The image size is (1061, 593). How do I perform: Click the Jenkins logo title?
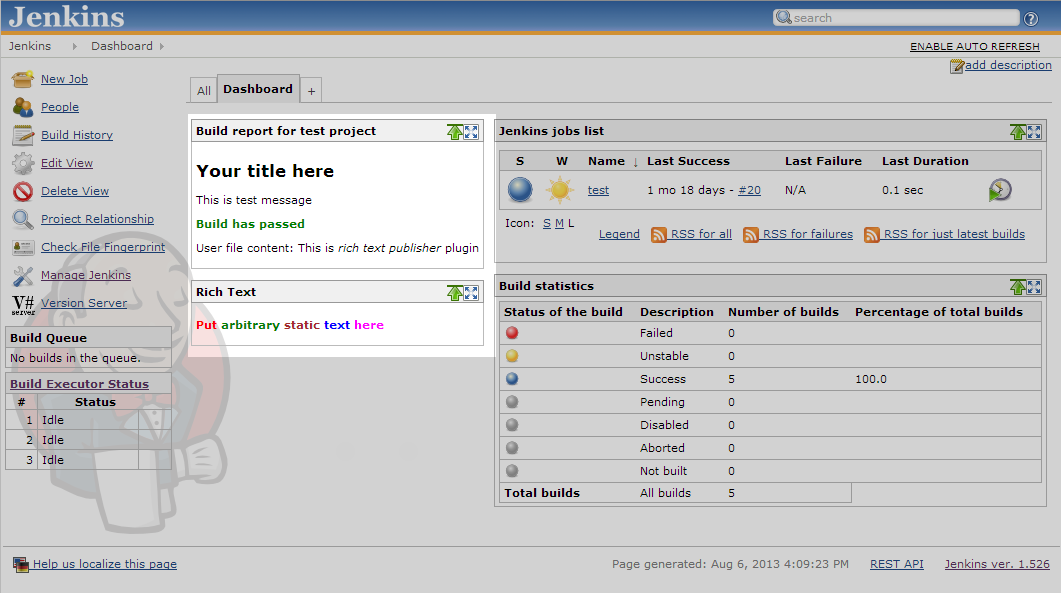(x=66, y=17)
